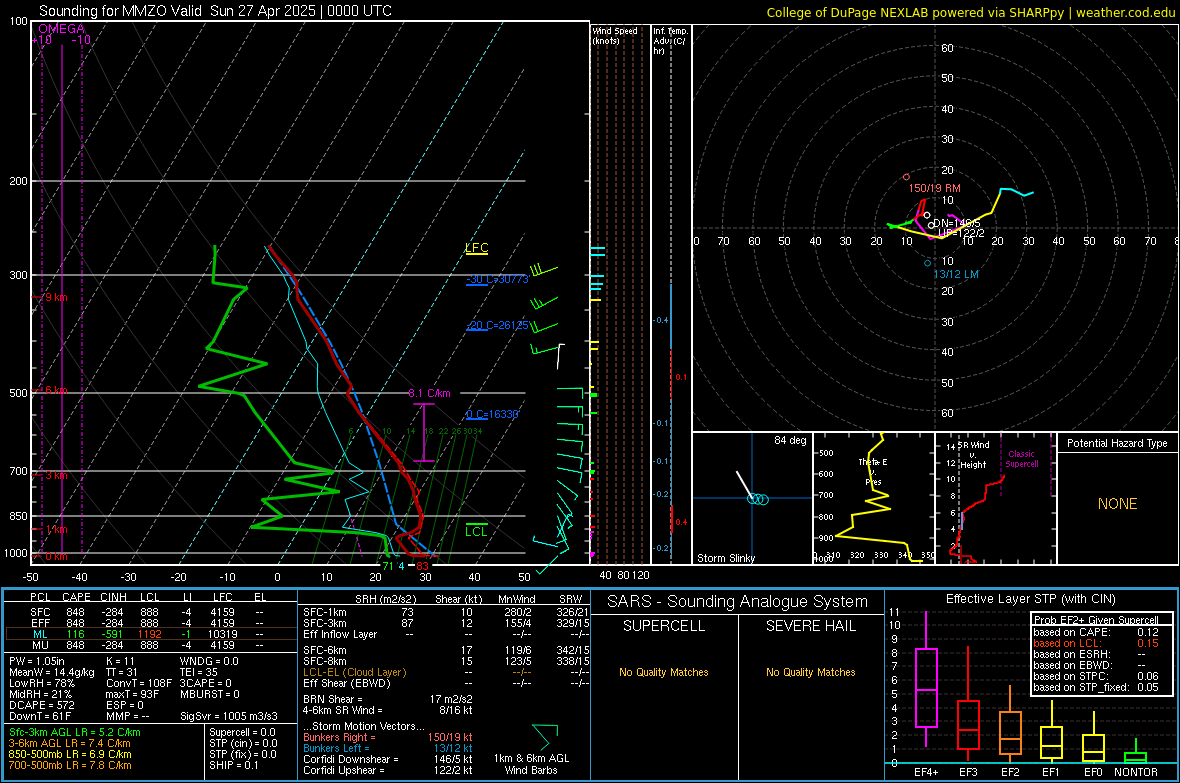Click the red surface temperature value 83
Viewport: 1180px width, 783px height.
tap(422, 566)
